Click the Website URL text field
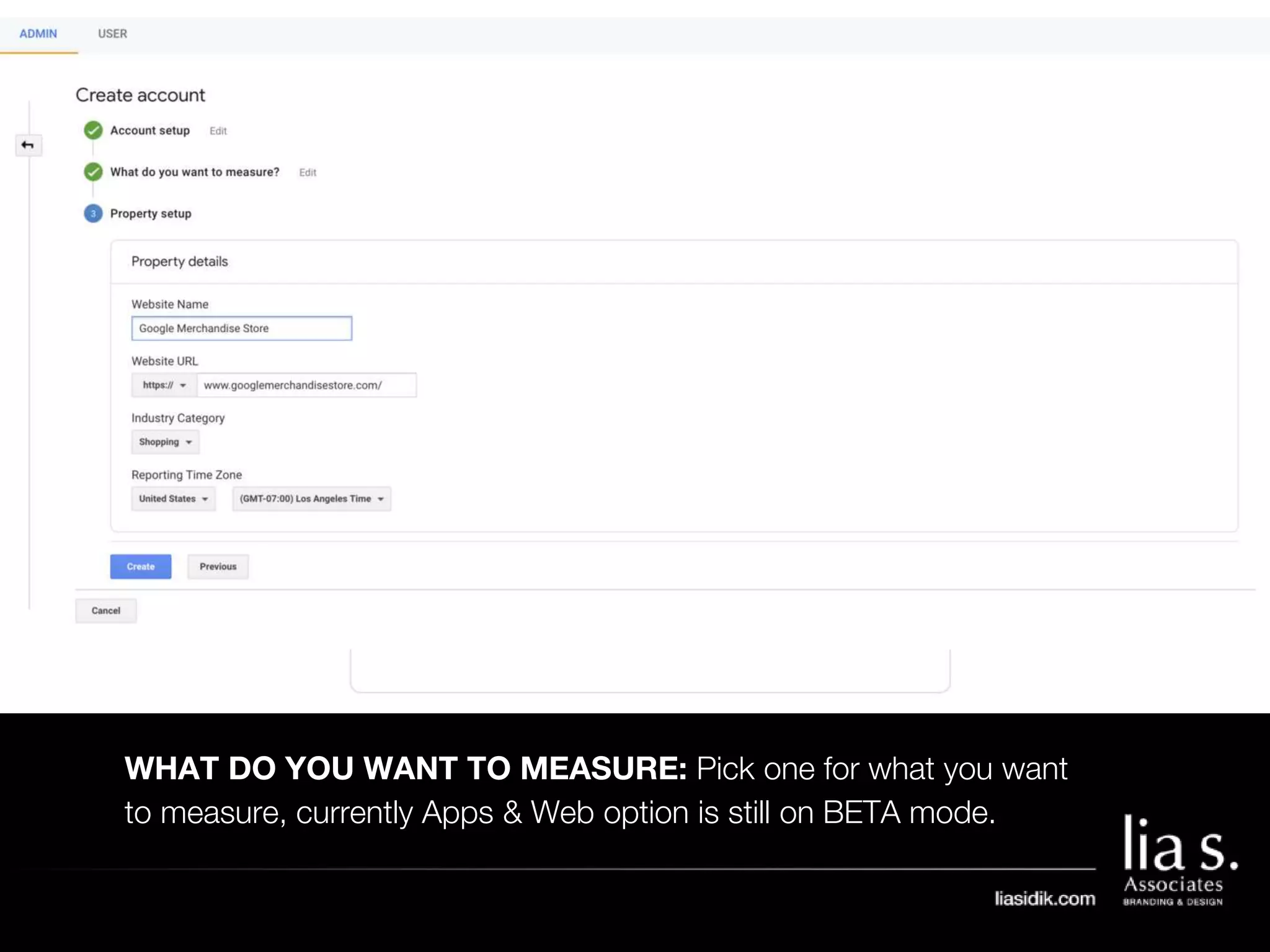The image size is (1270, 952). 307,385
